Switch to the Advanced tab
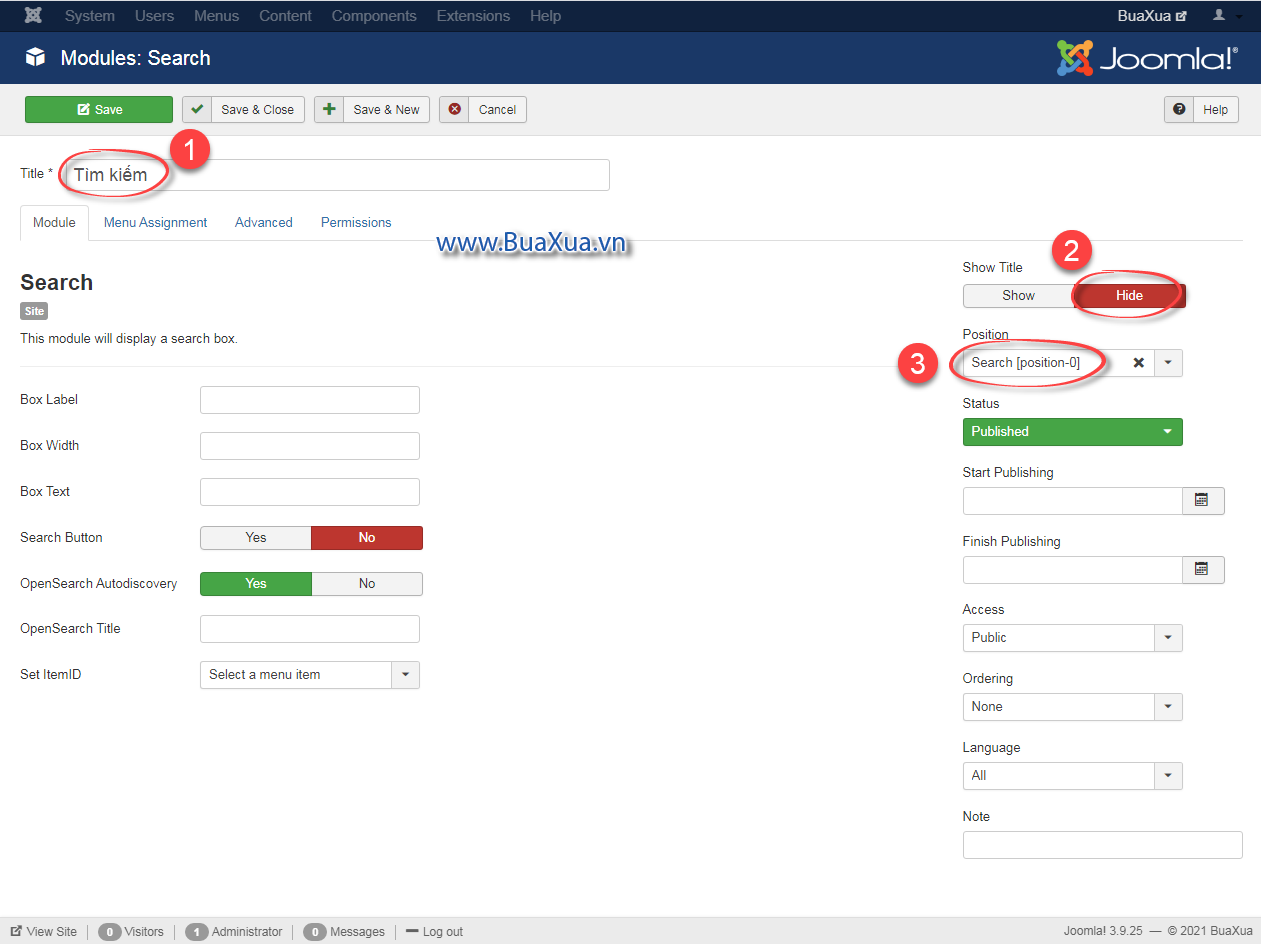This screenshot has width=1261, height=944. pyautogui.click(x=264, y=223)
